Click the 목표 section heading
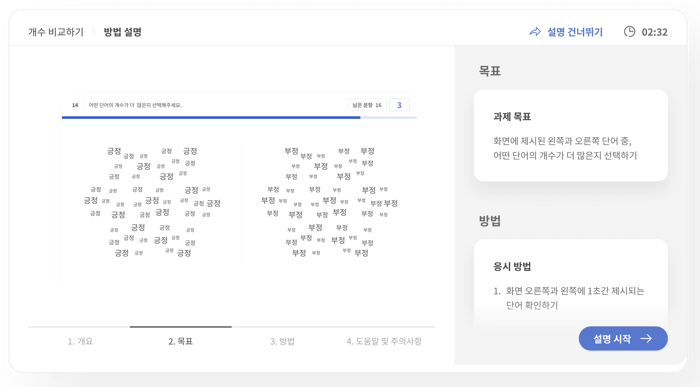This screenshot has width=700, height=387. [490, 71]
